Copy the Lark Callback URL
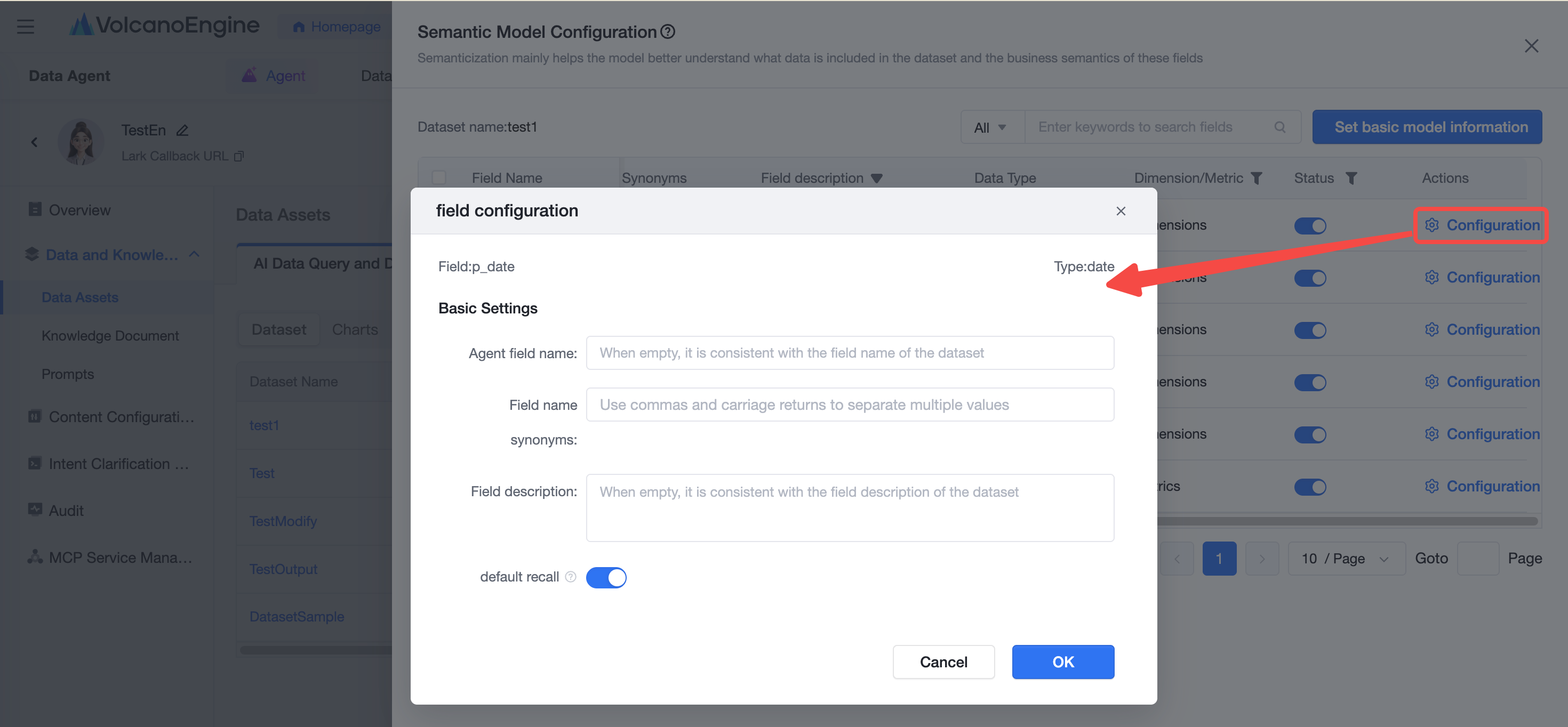Screen dimensions: 1568x727 pyautogui.click(x=238, y=156)
